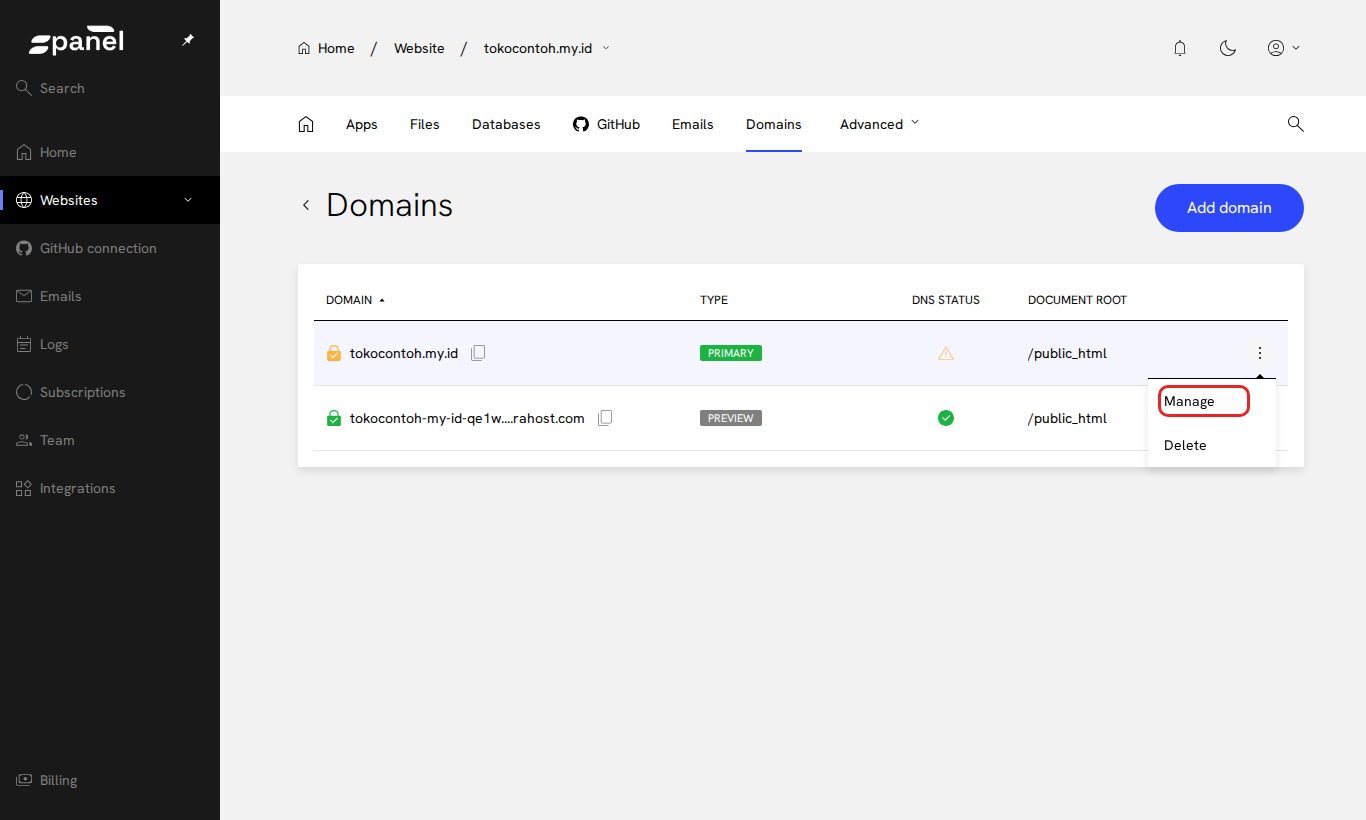Viewport: 1366px width, 820px height.
Task: Open the user account menu
Action: 1283,48
